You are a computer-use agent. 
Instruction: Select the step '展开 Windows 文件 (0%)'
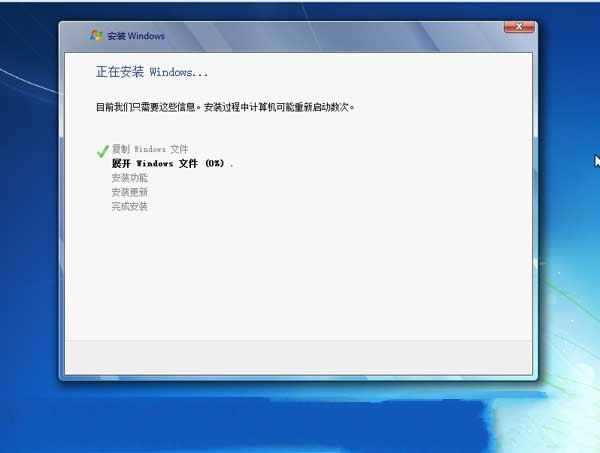(172, 163)
